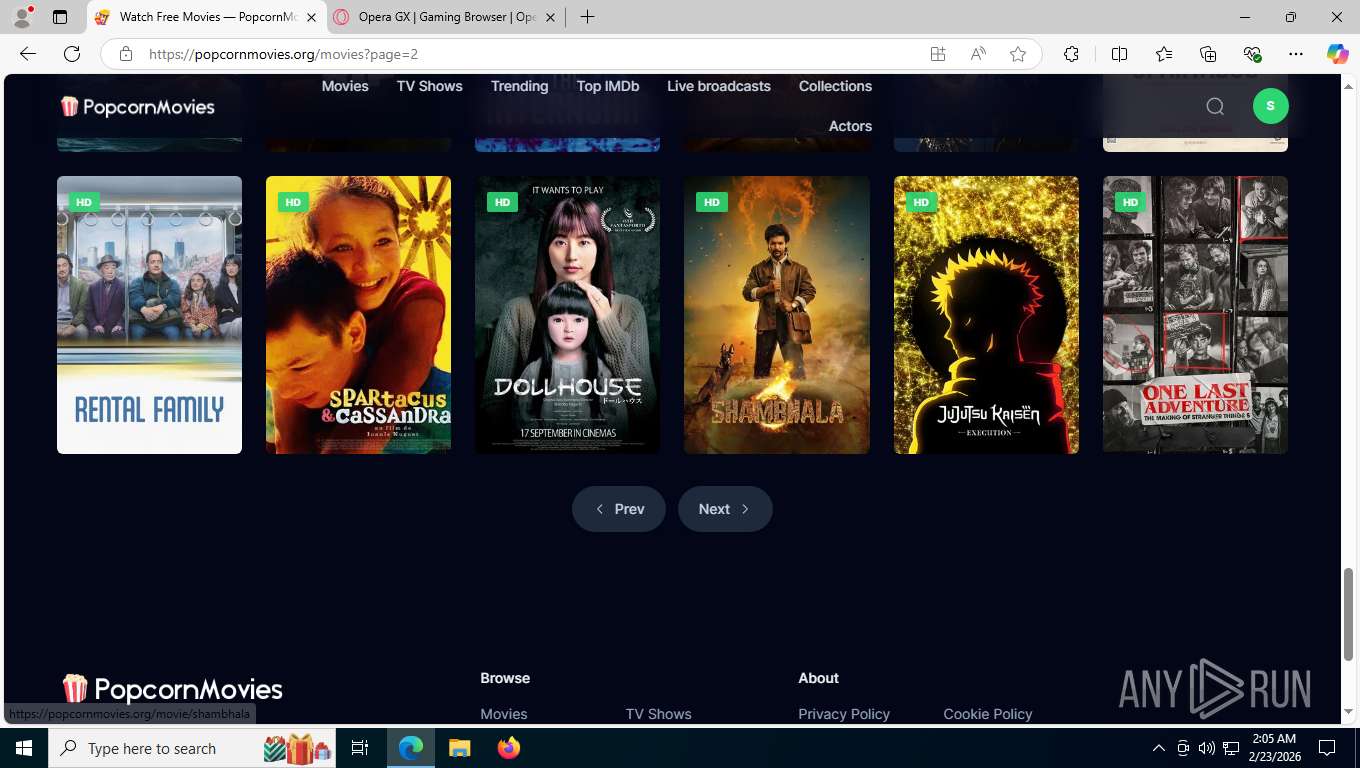Open Trending in site navigation
This screenshot has width=1360, height=768.
click(519, 86)
